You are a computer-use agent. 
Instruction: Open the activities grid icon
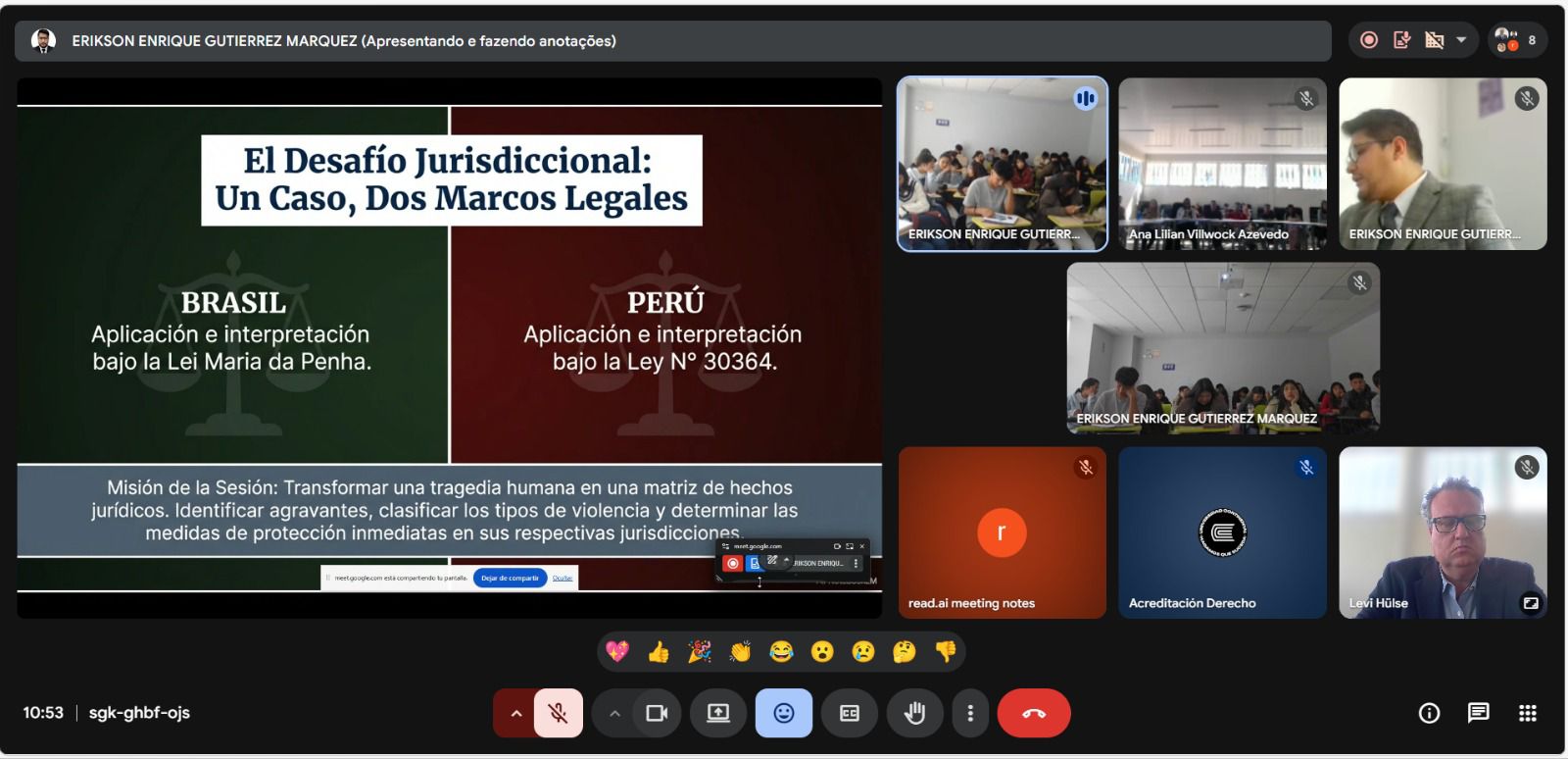1527,713
